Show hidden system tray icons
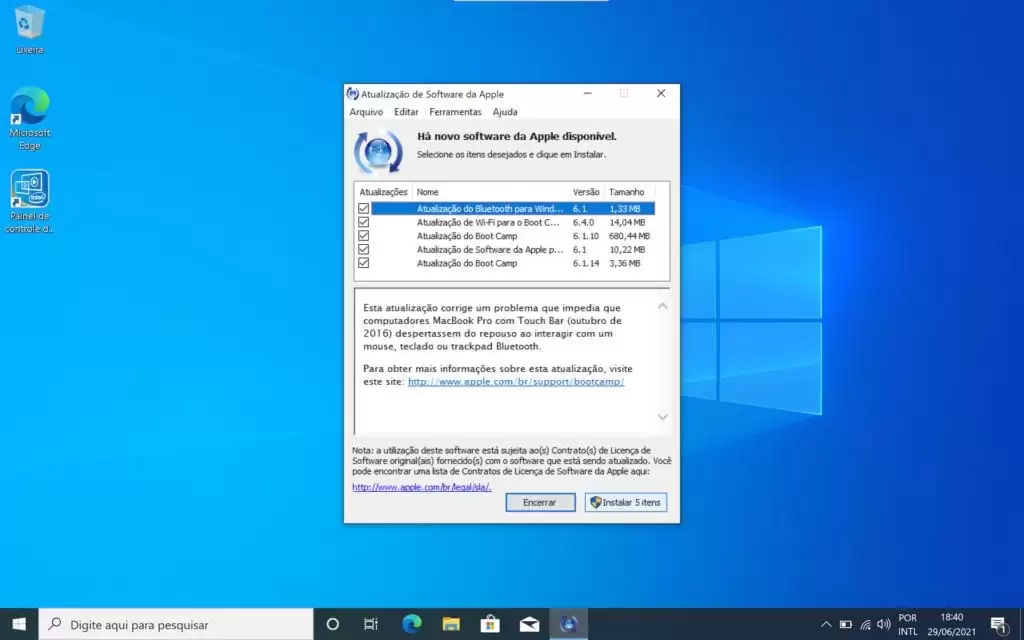Image resolution: width=1024 pixels, height=640 pixels. click(826, 624)
